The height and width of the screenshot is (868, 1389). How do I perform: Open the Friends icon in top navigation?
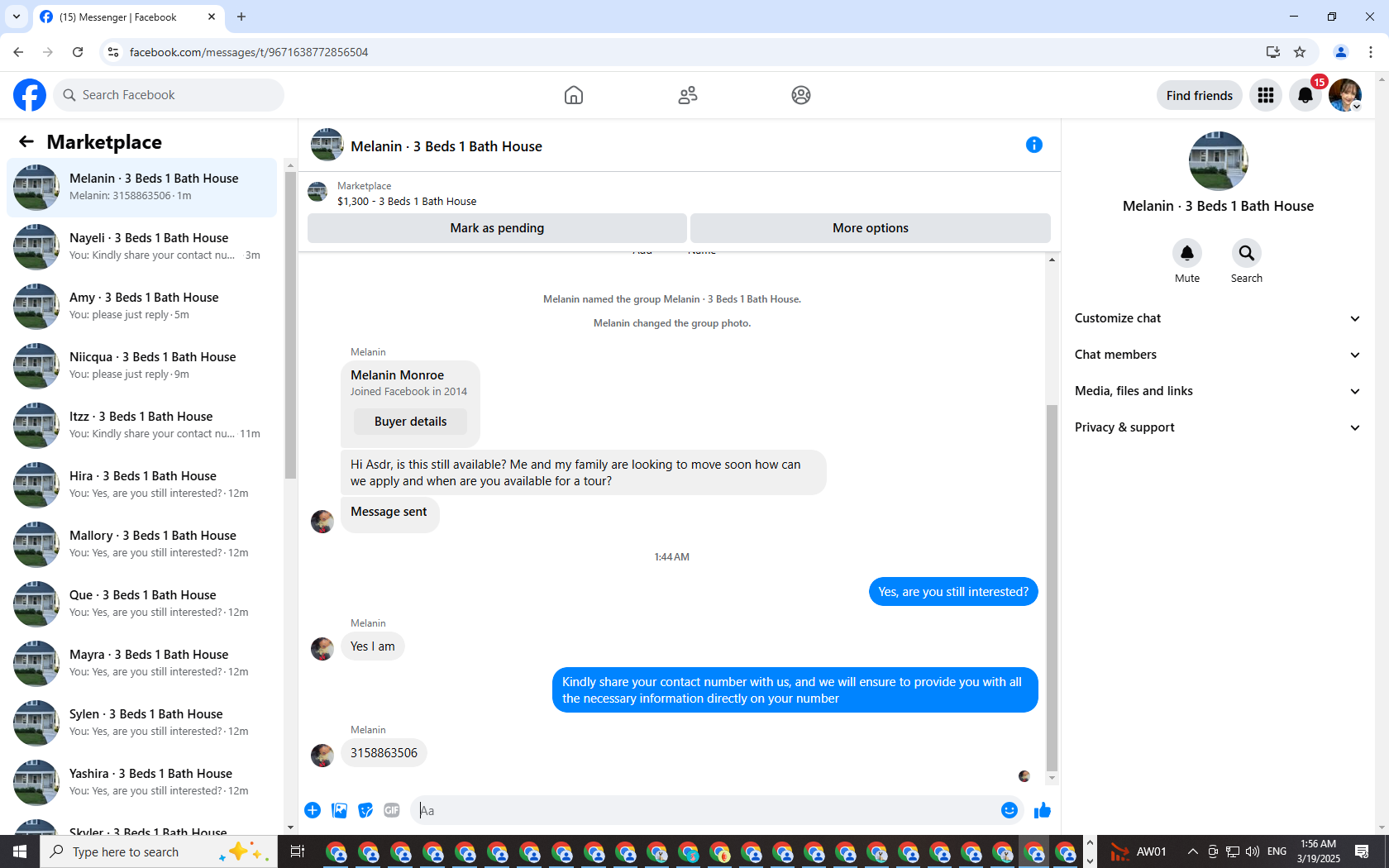(688, 95)
